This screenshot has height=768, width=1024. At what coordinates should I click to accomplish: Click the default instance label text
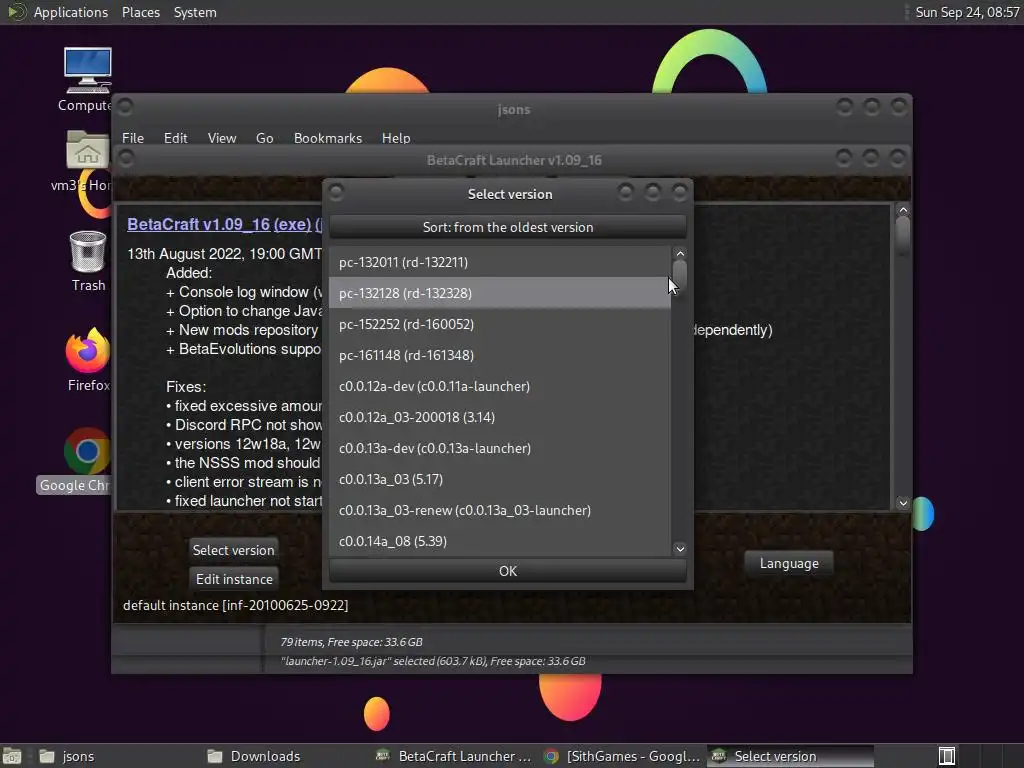coord(236,605)
